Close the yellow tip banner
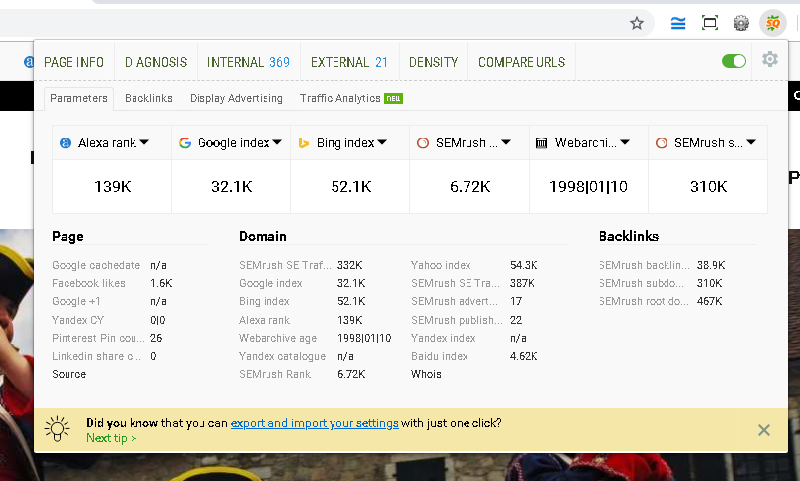The width and height of the screenshot is (800, 481). point(763,430)
